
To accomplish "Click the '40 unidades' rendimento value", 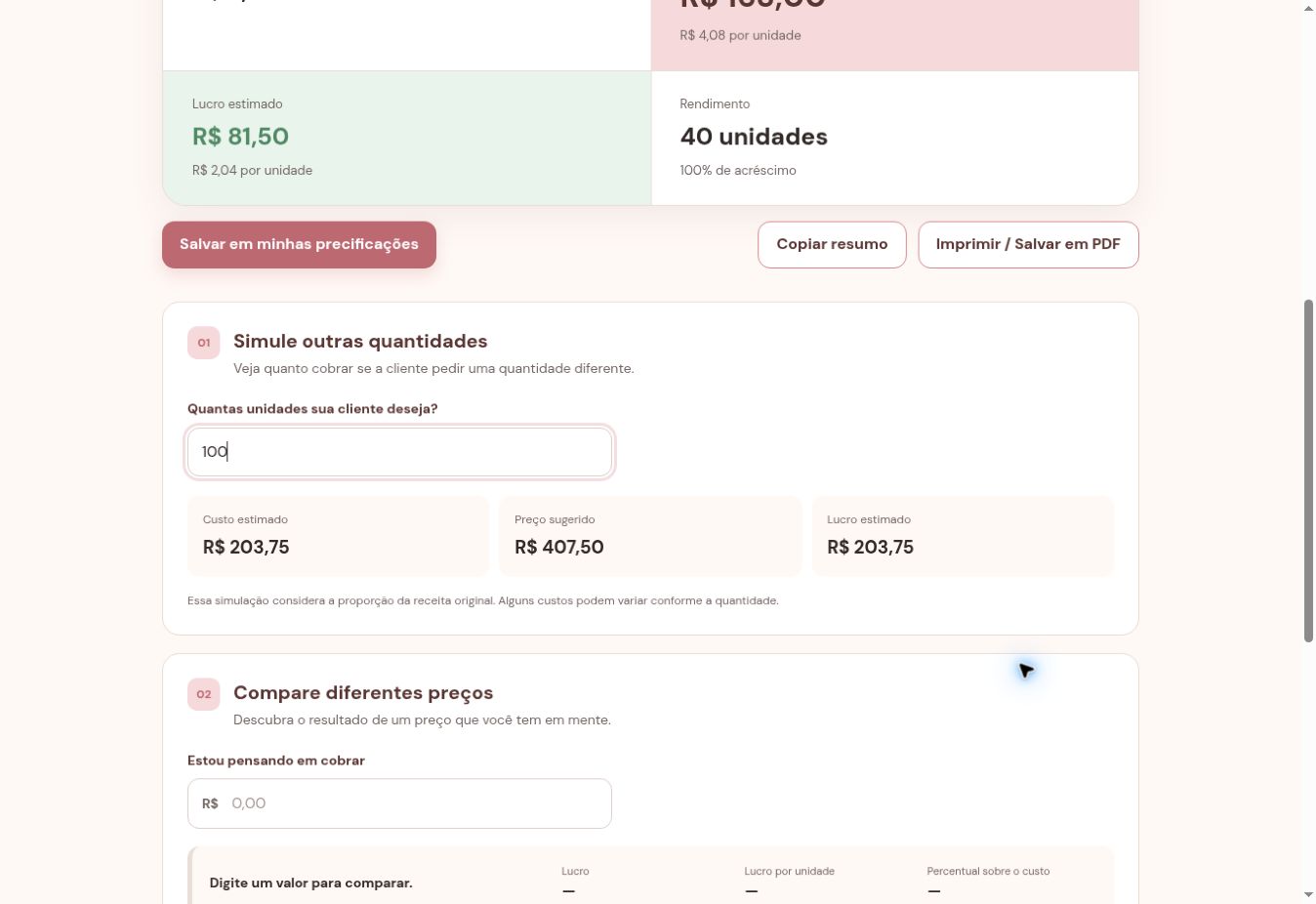I will [754, 137].
